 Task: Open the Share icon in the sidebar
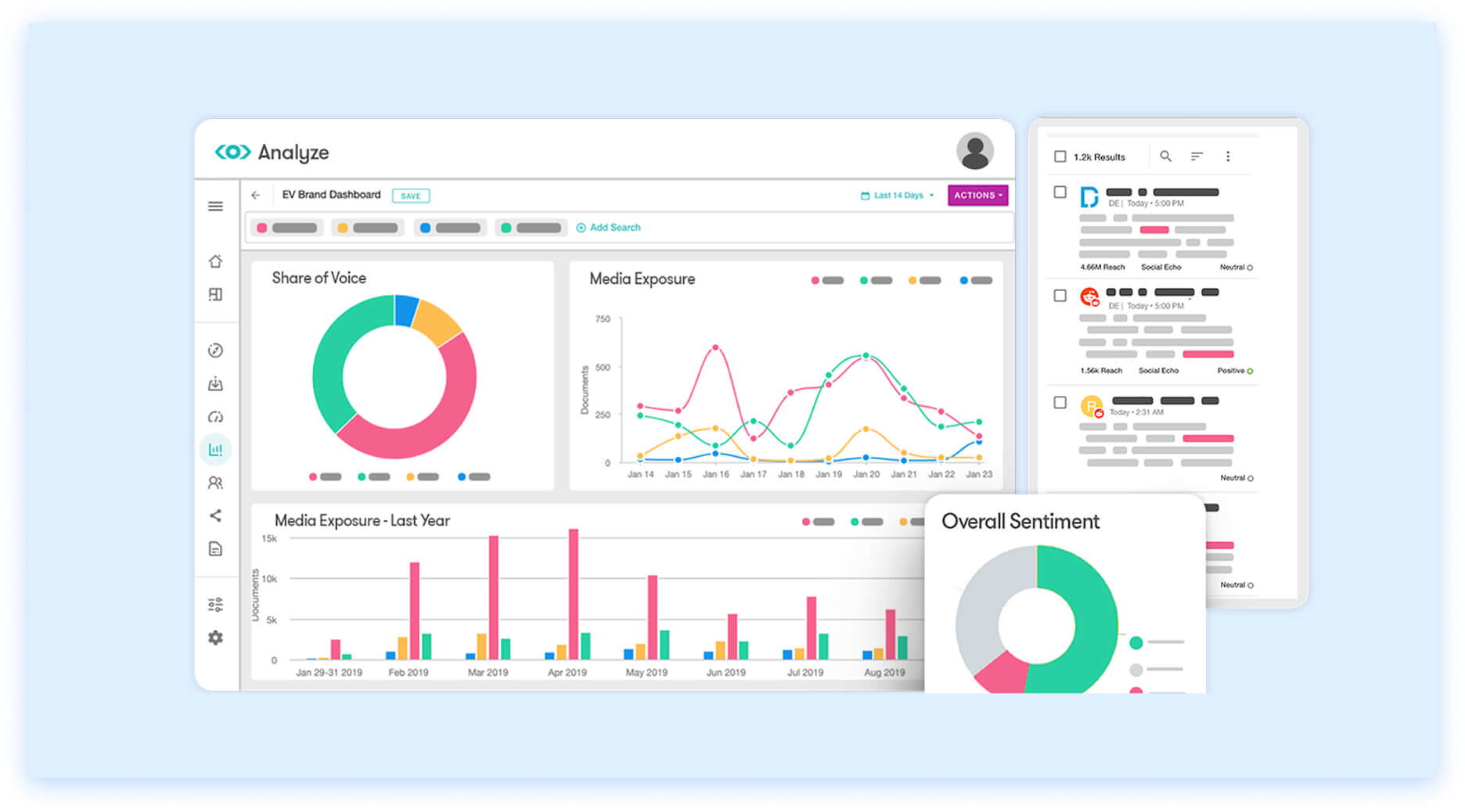pos(215,515)
